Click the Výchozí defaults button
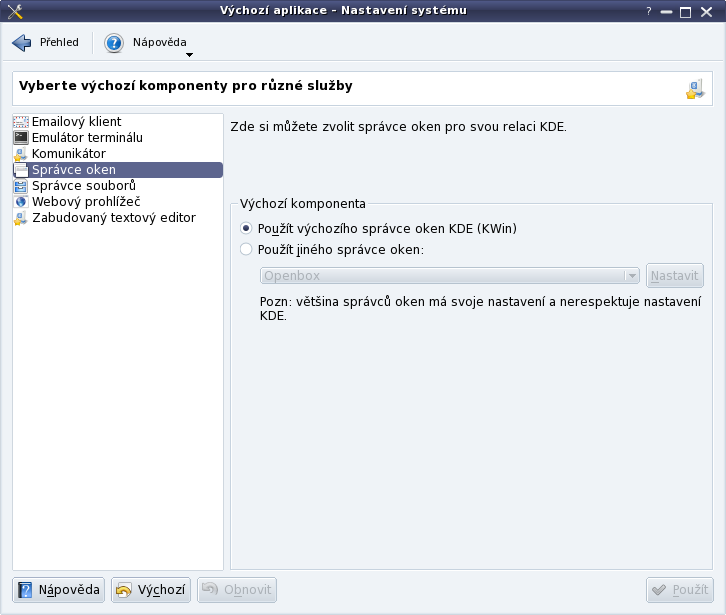This screenshot has width=726, height=615. click(x=151, y=590)
